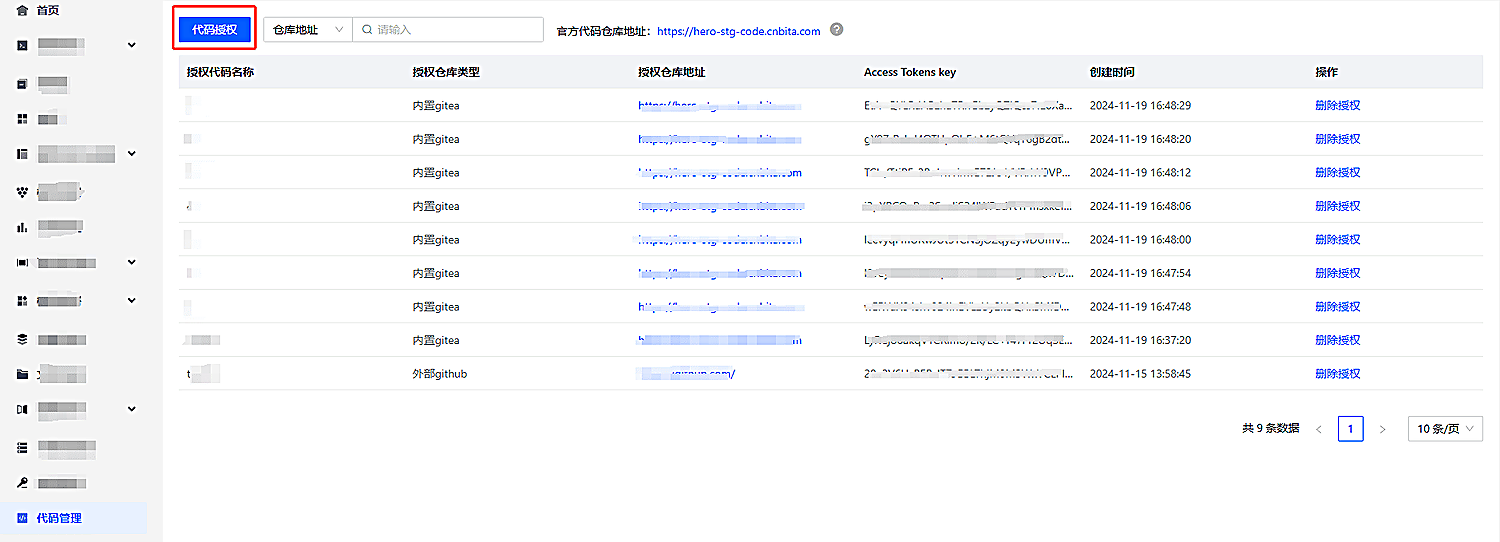Click the key sidebar icon
This screenshot has width=1500, height=542.
point(22,483)
